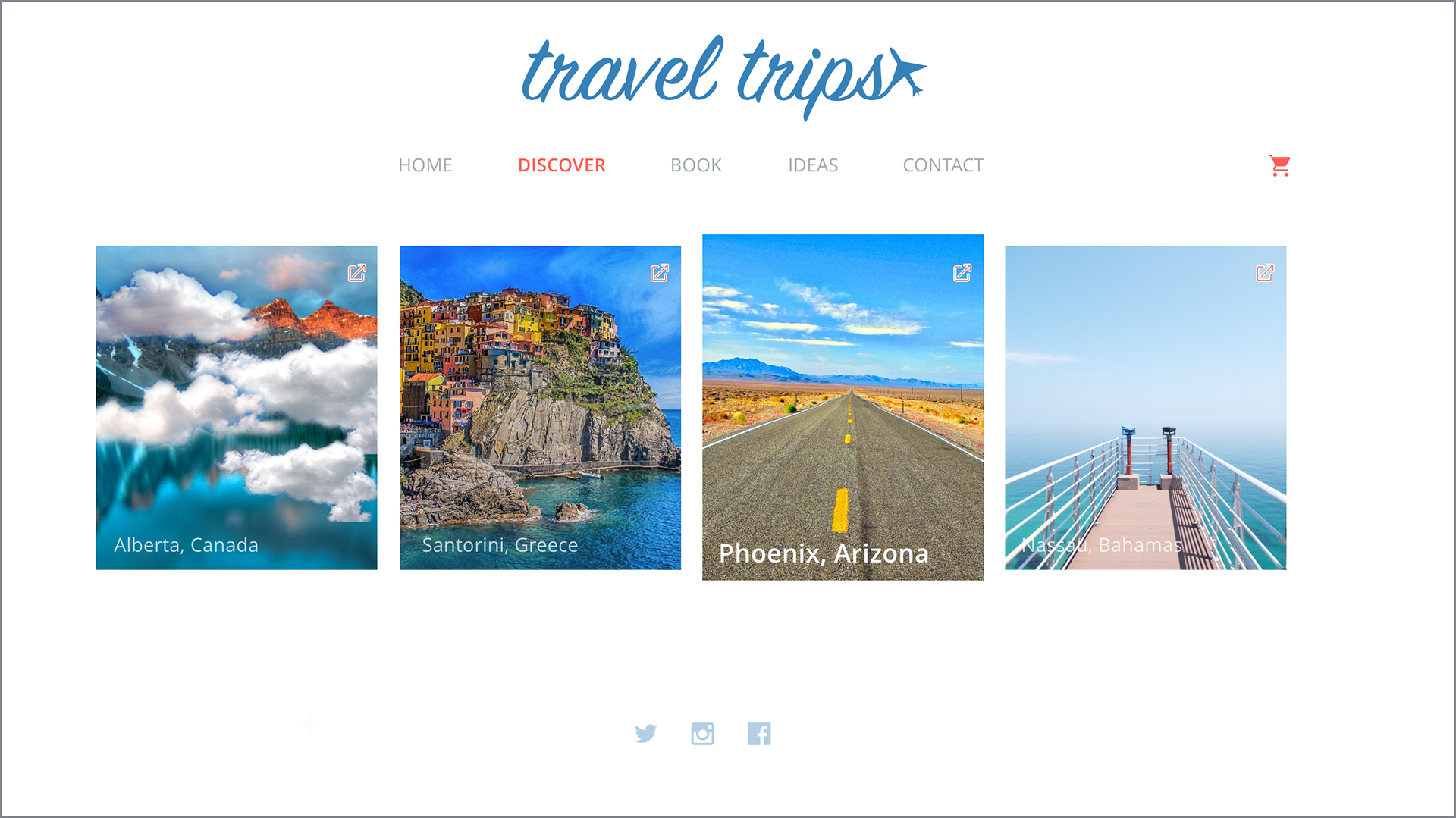Click the travel trips logo
The width and height of the screenshot is (1456, 818).
pos(724,76)
